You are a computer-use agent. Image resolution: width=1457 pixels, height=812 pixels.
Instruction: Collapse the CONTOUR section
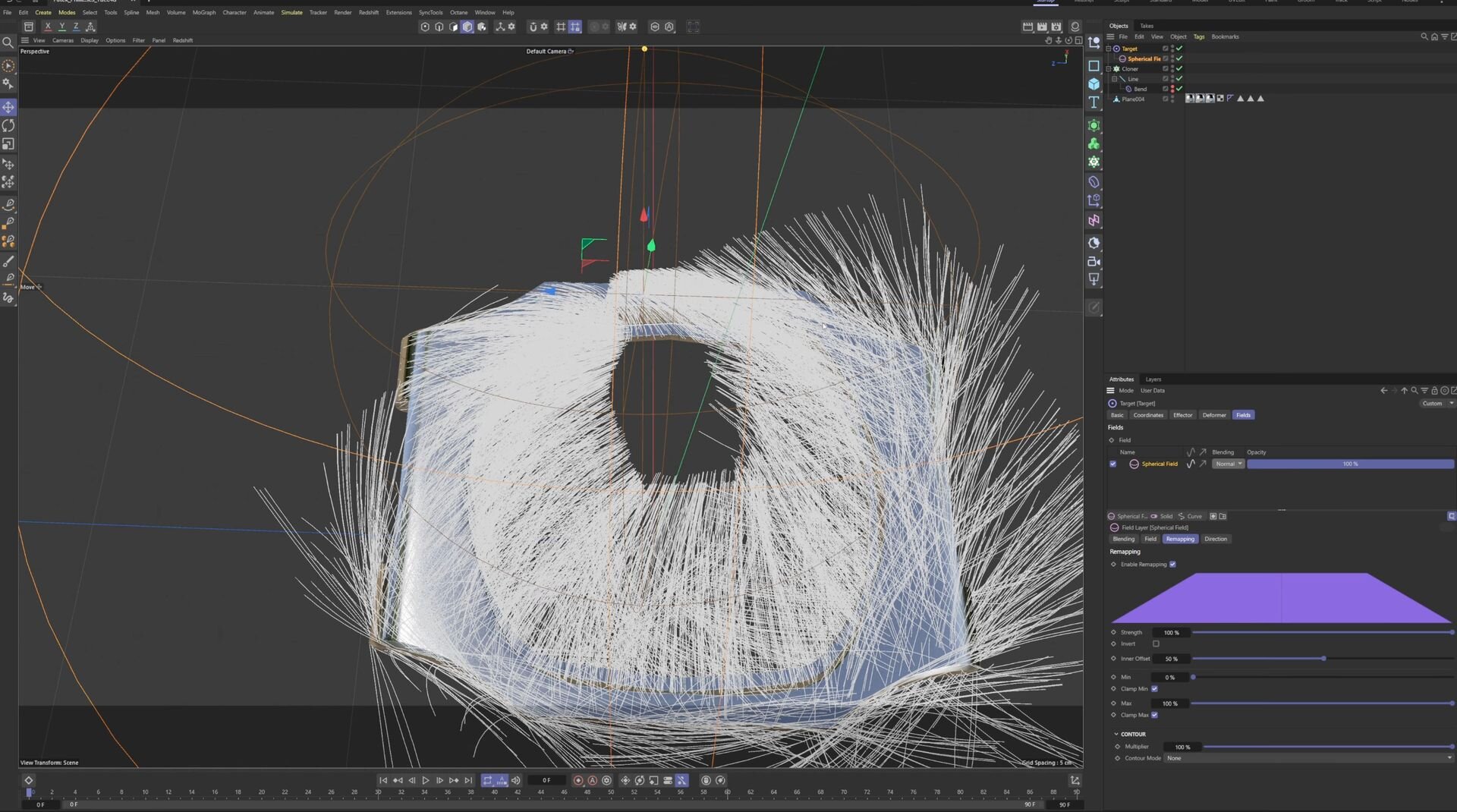click(x=1116, y=735)
